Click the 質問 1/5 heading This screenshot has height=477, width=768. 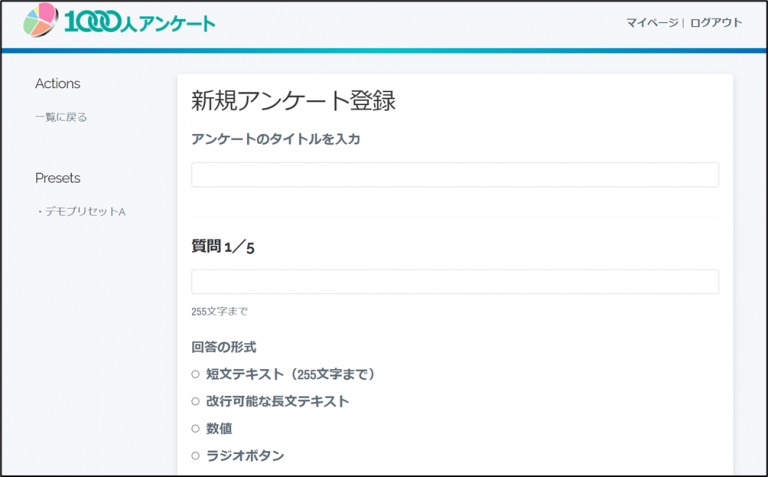pyautogui.click(x=223, y=246)
